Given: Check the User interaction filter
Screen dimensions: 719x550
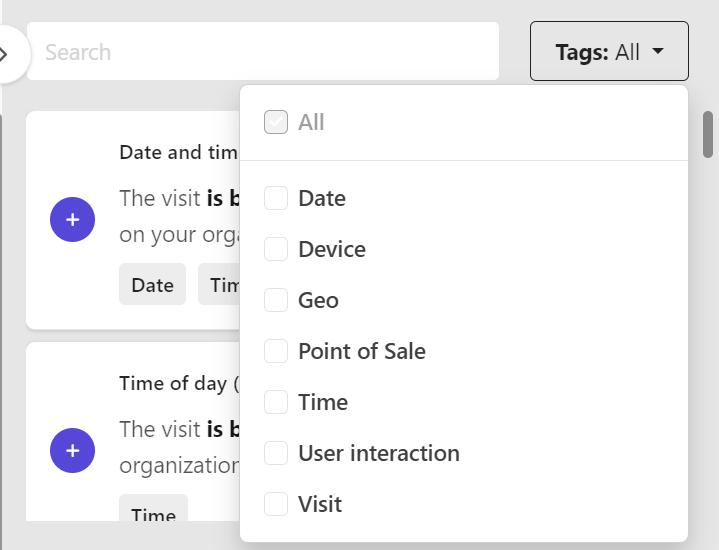Looking at the screenshot, I should 276,453.
